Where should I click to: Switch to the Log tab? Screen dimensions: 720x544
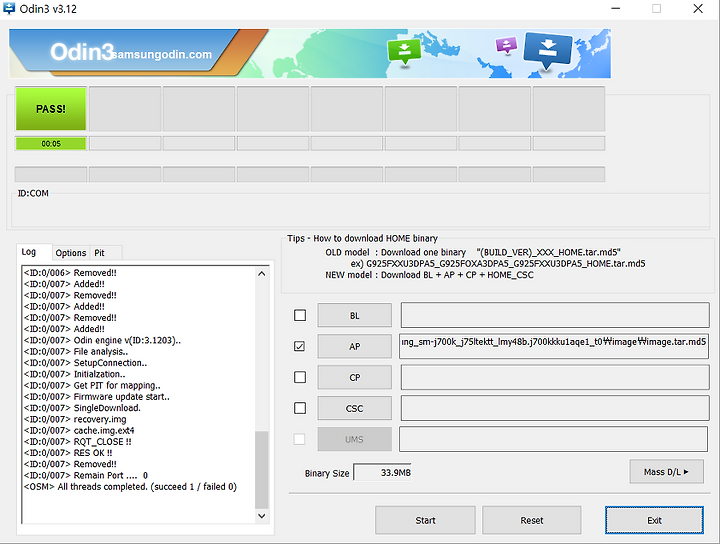coord(29,252)
